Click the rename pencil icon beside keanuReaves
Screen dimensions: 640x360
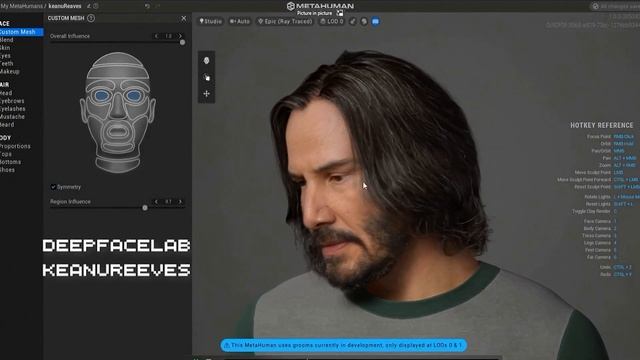(89, 6)
